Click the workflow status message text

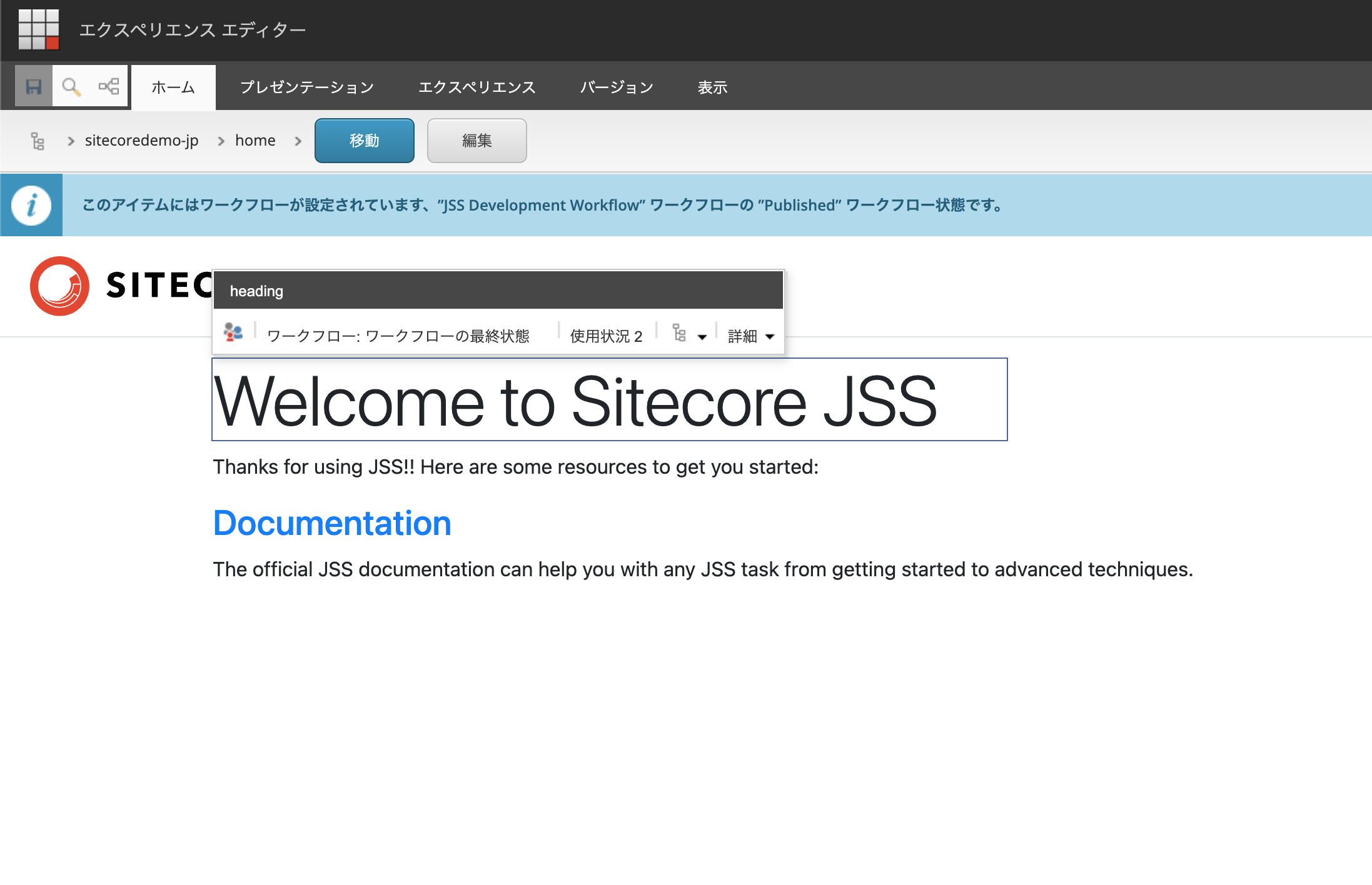tap(542, 205)
